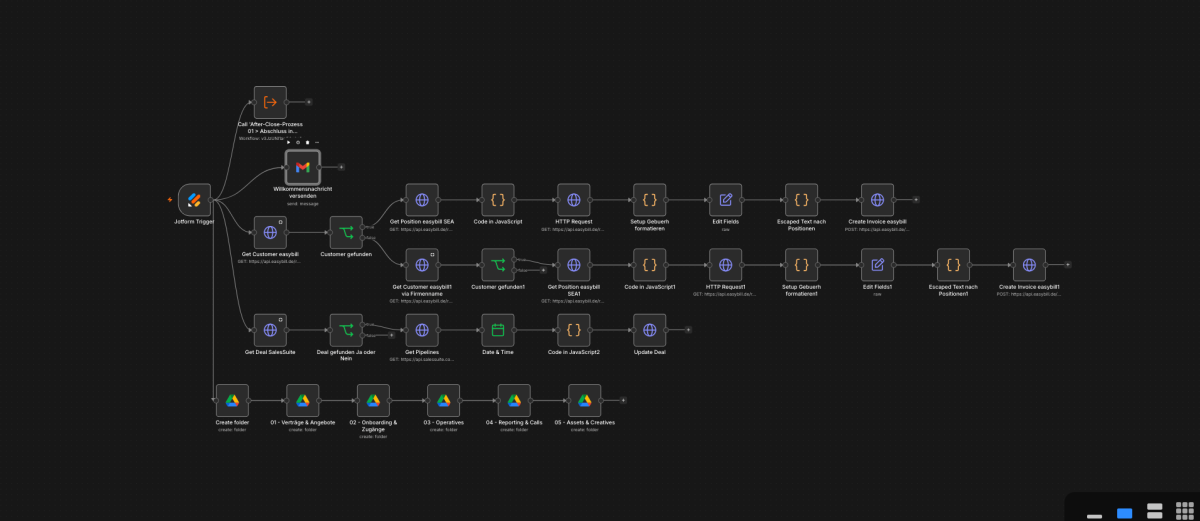Select the Create Invoice easybill node
Viewport: 1200px width, 521px height.
click(x=878, y=200)
